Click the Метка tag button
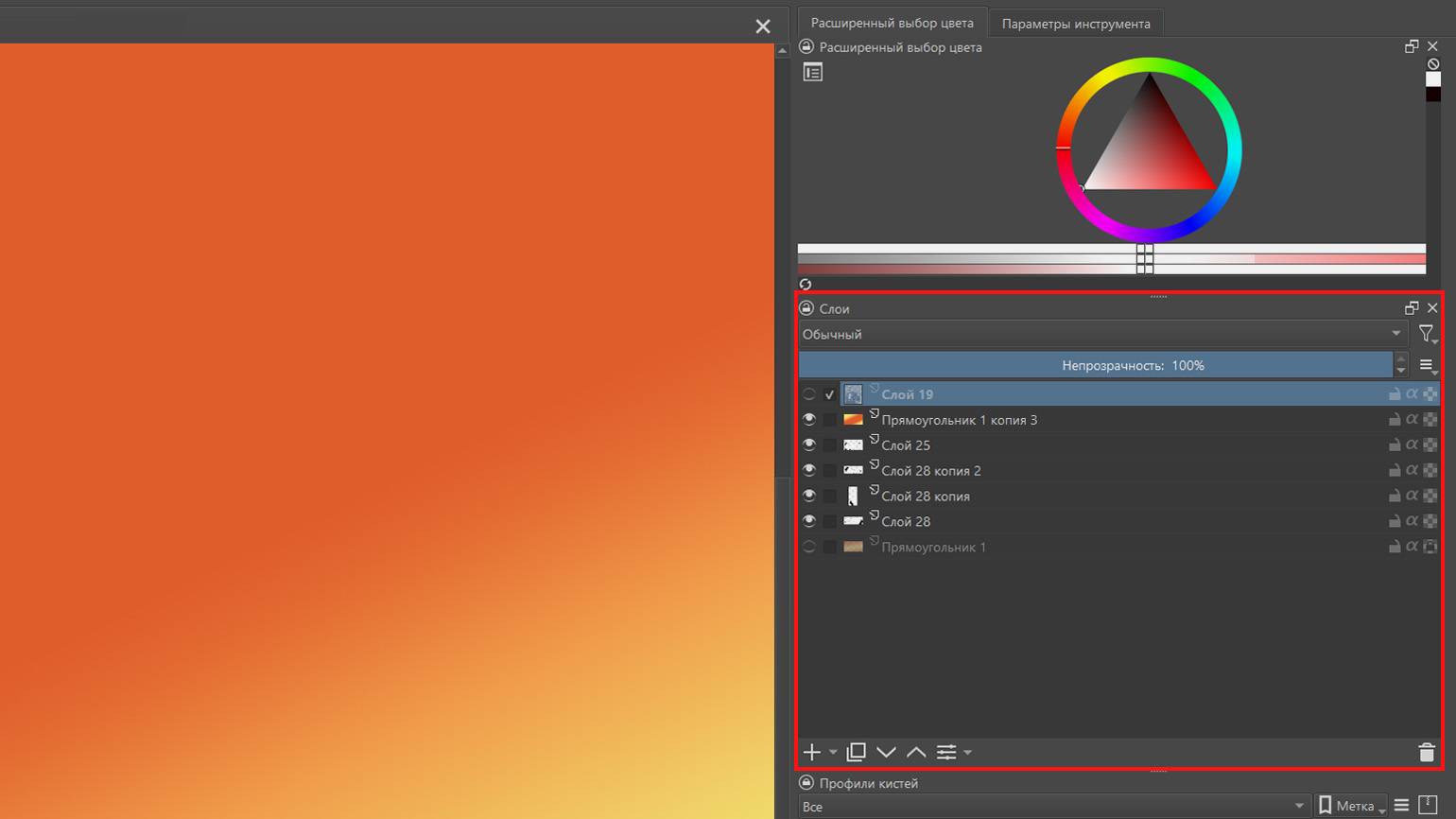The height and width of the screenshot is (819, 1456). (x=1351, y=806)
